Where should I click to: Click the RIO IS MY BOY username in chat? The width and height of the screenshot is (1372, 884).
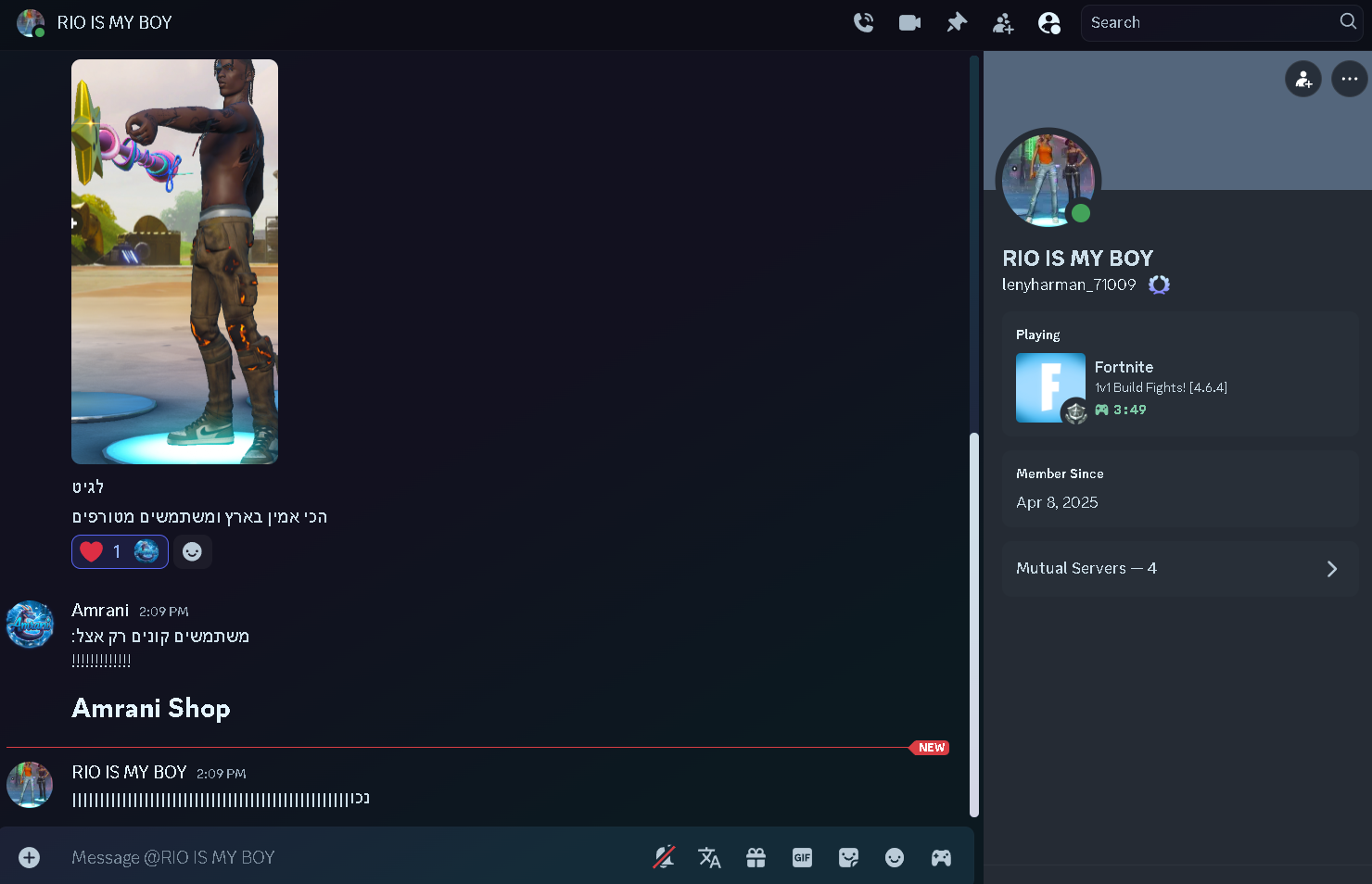click(x=129, y=772)
